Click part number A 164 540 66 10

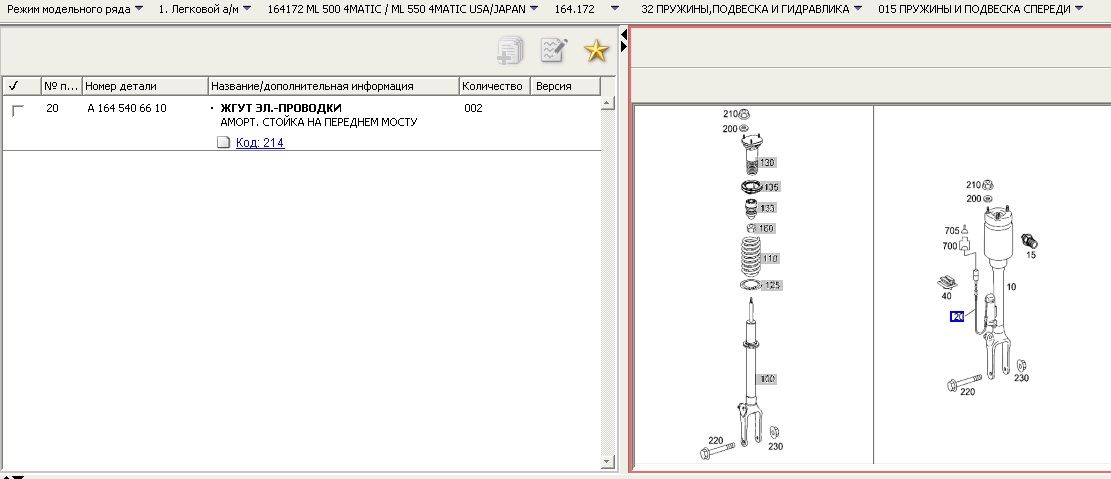point(127,108)
